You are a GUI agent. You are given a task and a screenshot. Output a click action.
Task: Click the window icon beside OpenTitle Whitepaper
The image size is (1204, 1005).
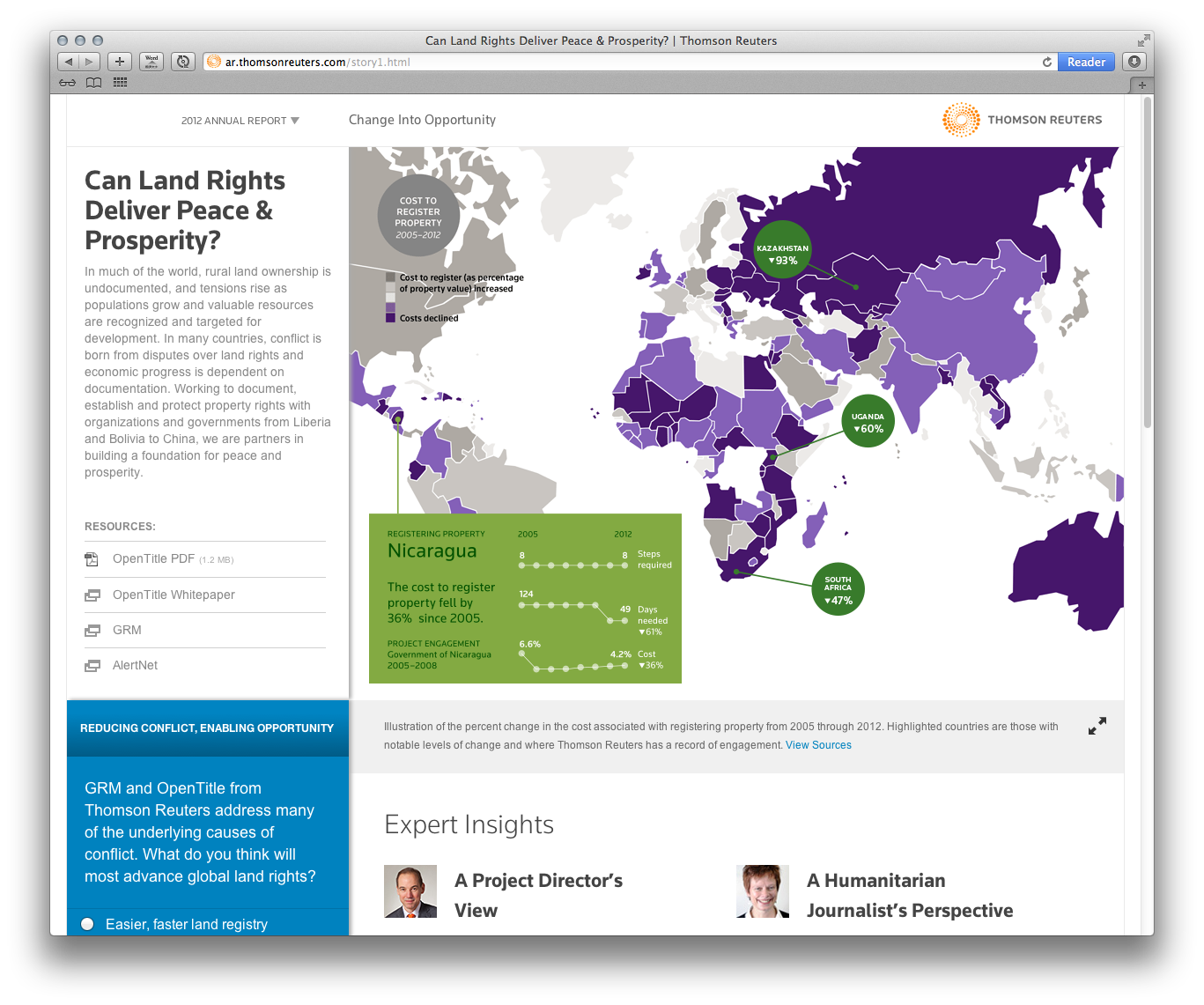click(92, 595)
